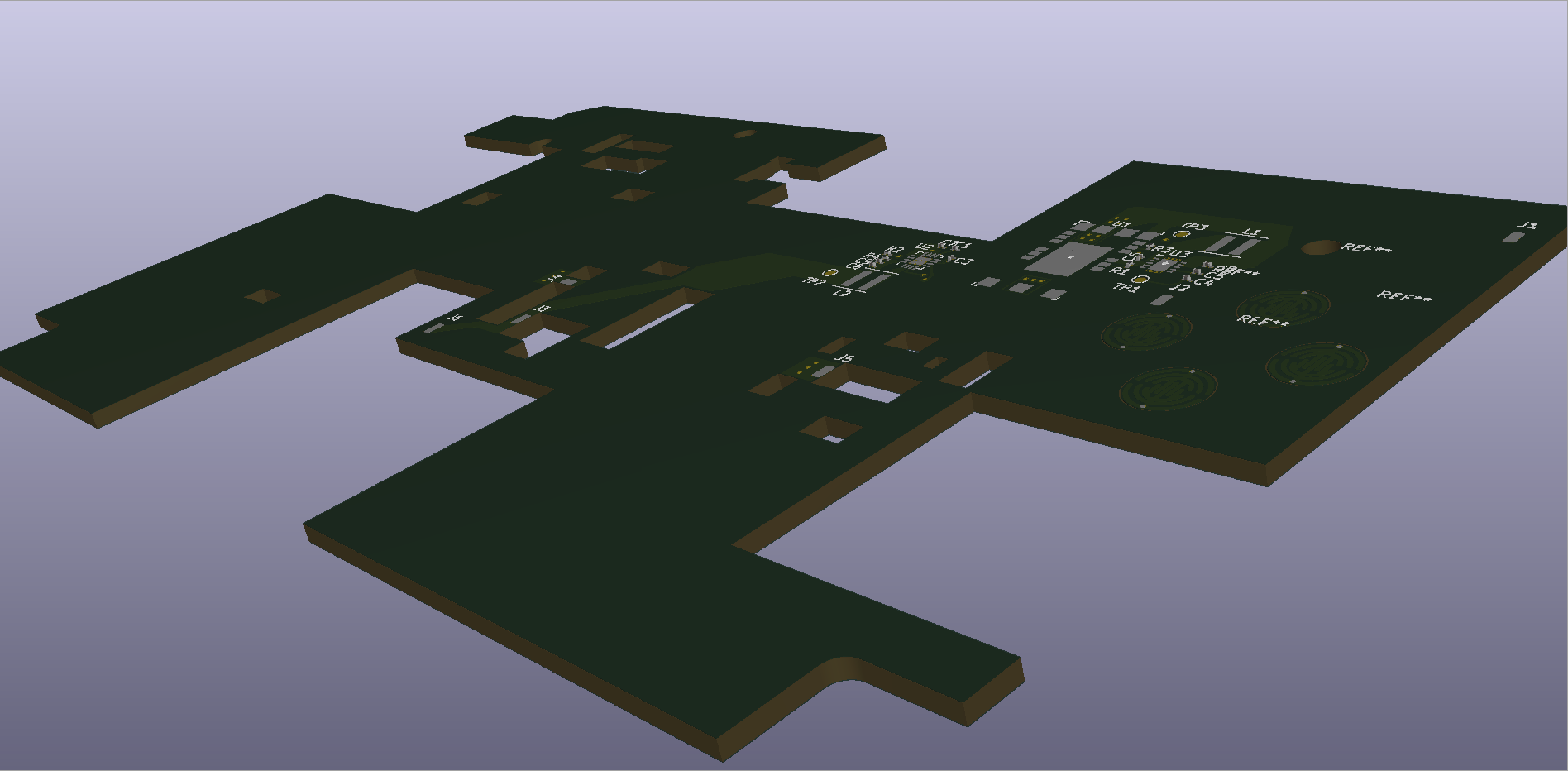Screen dimensions: 1568x771
Task: Click the C3 capacitor label
Action: tap(964, 261)
